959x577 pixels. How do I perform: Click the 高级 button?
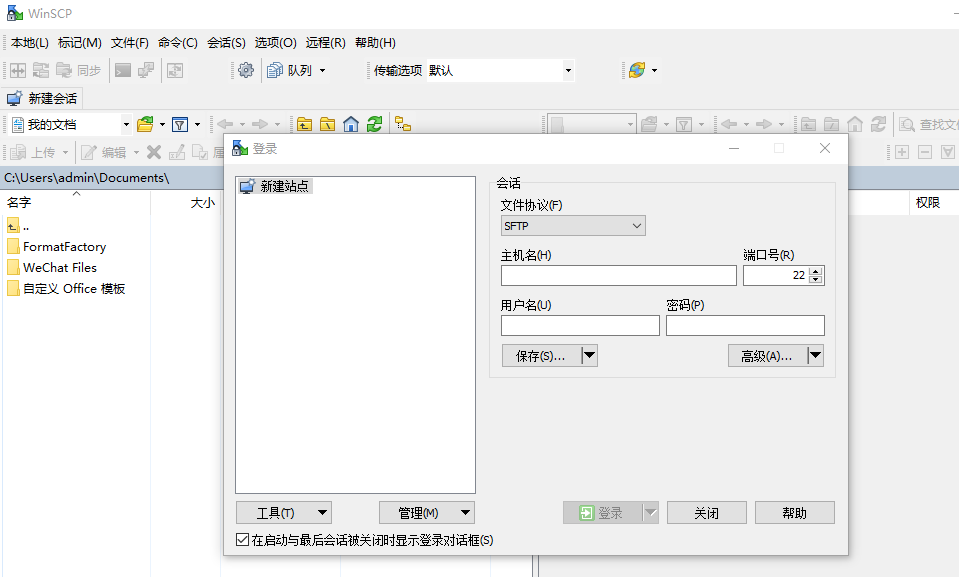768,356
